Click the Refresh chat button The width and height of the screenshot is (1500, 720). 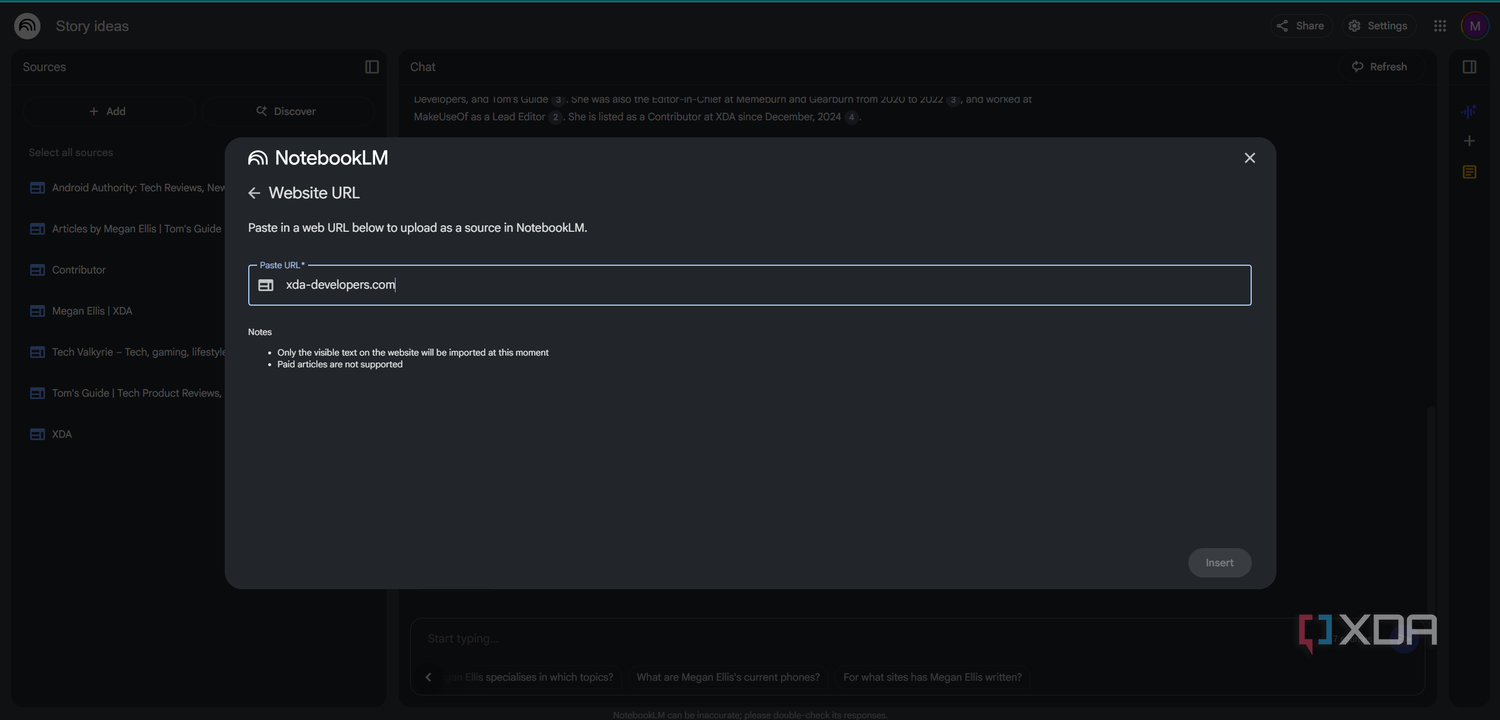pos(1379,67)
